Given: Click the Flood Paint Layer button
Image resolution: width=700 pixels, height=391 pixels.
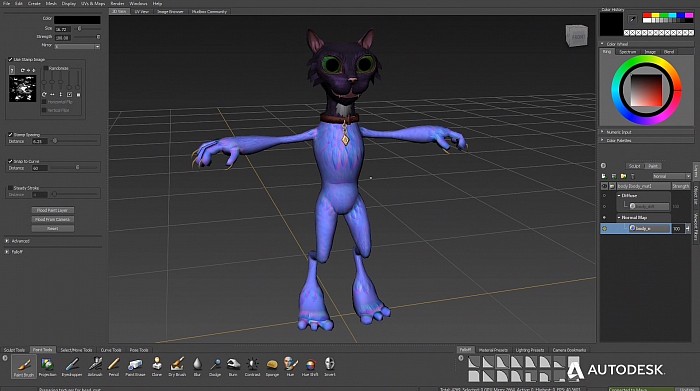Looking at the screenshot, I should (x=53, y=210).
